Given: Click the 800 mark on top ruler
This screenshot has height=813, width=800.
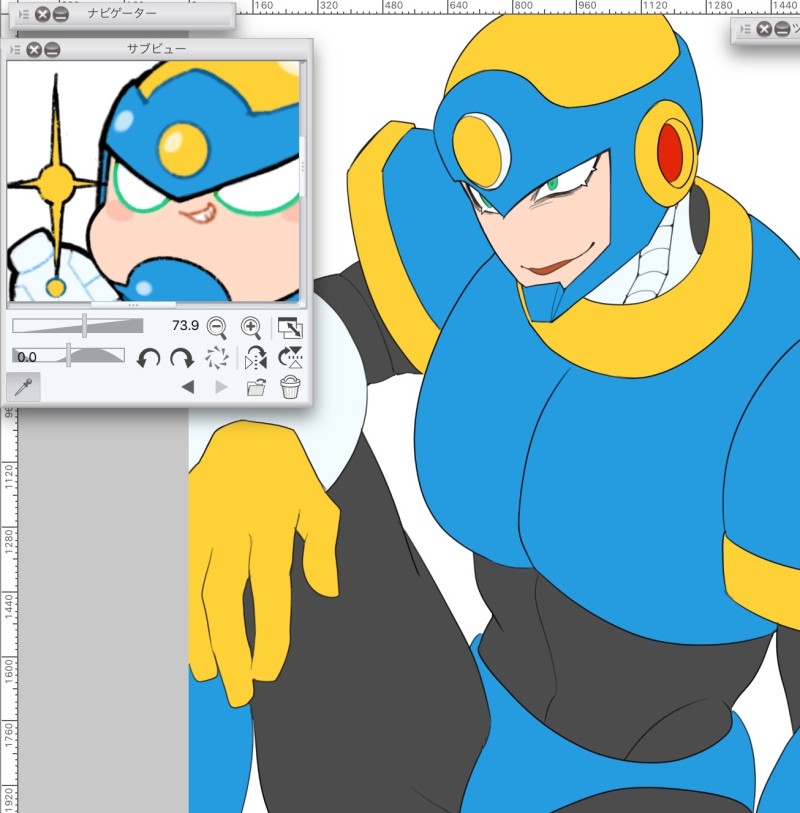Looking at the screenshot, I should (523, 6).
